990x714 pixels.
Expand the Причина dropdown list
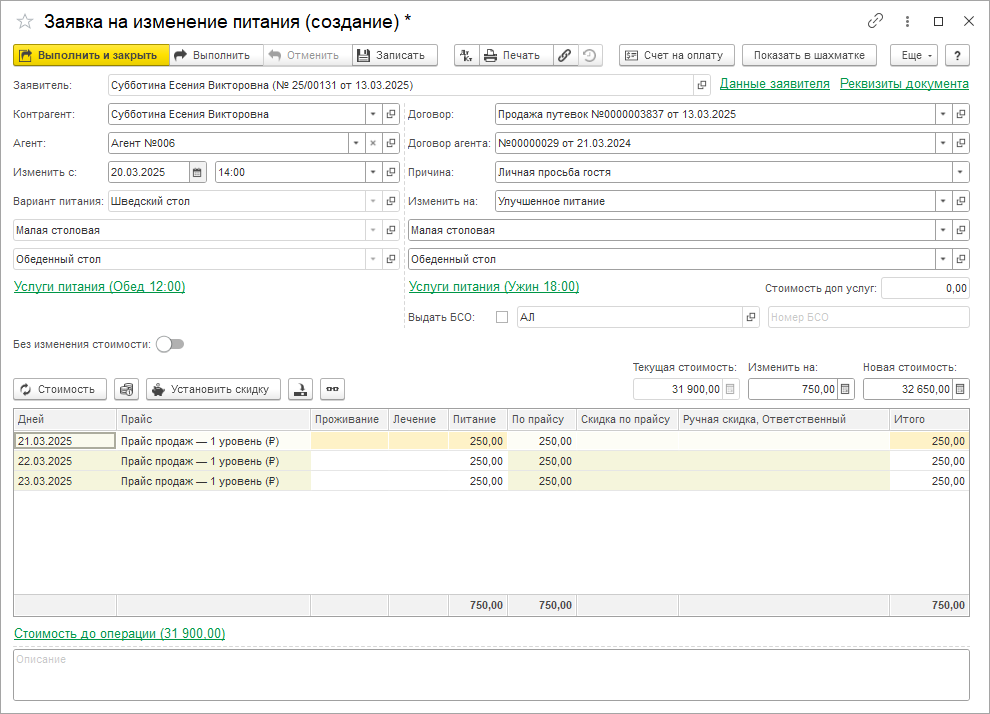click(x=960, y=172)
